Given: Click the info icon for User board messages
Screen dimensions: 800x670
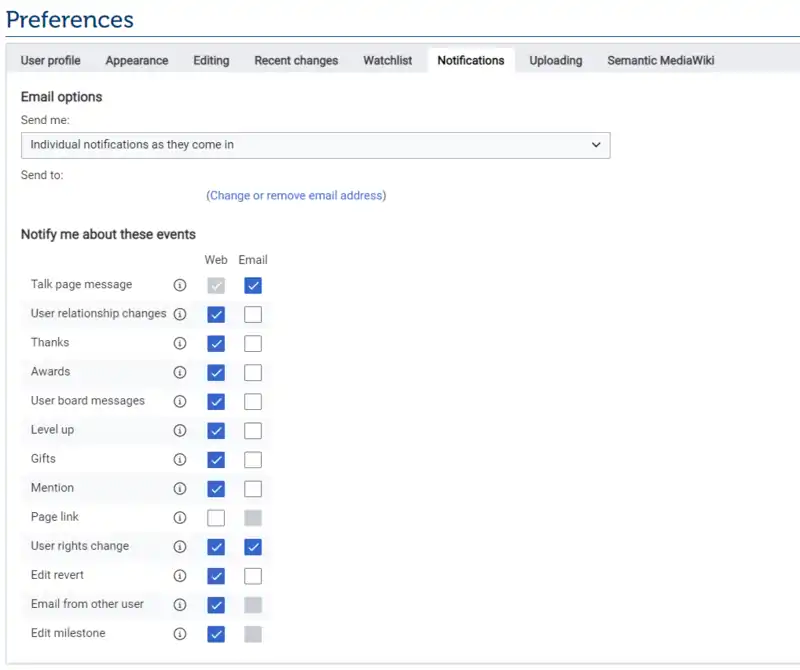Looking at the screenshot, I should click(x=180, y=401).
